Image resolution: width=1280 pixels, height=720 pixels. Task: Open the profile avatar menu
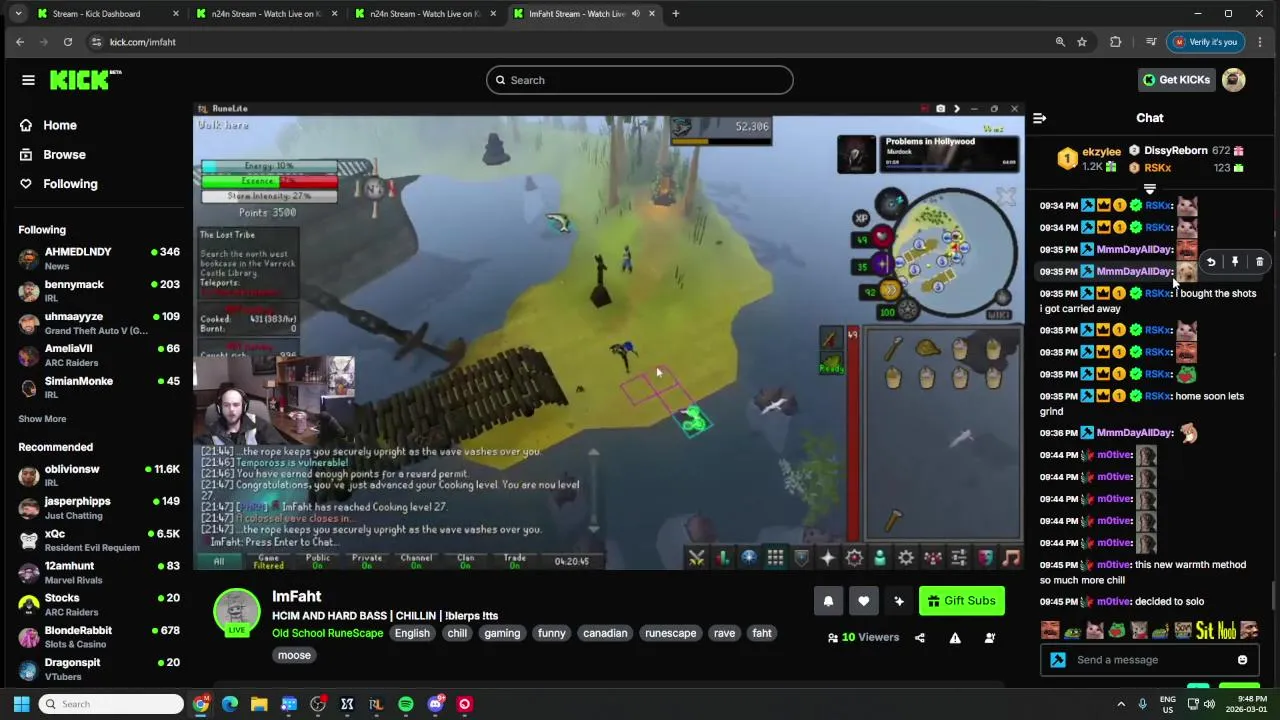click(x=1234, y=80)
